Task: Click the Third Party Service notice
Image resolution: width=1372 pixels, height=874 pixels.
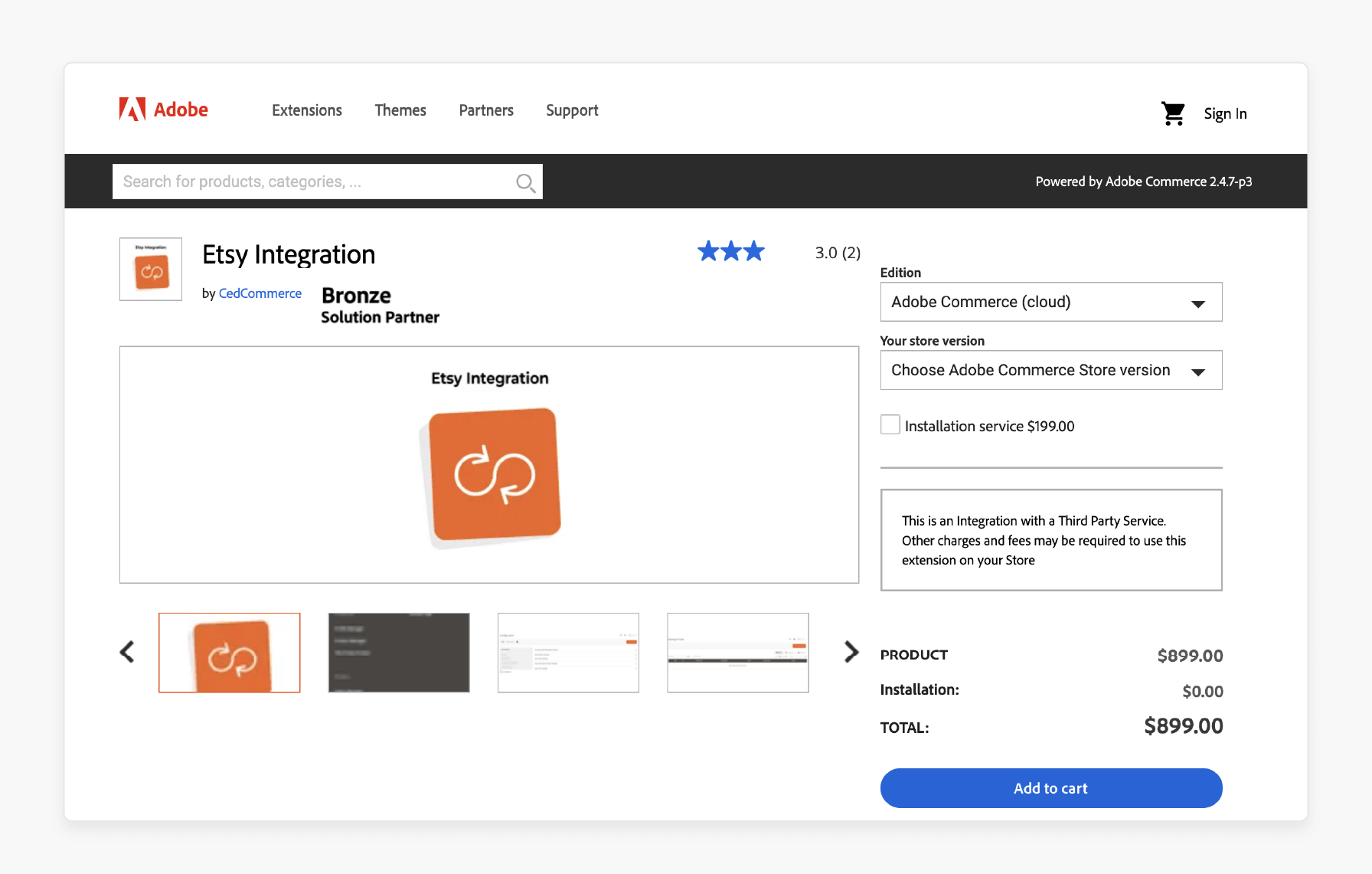Action: [x=1051, y=540]
